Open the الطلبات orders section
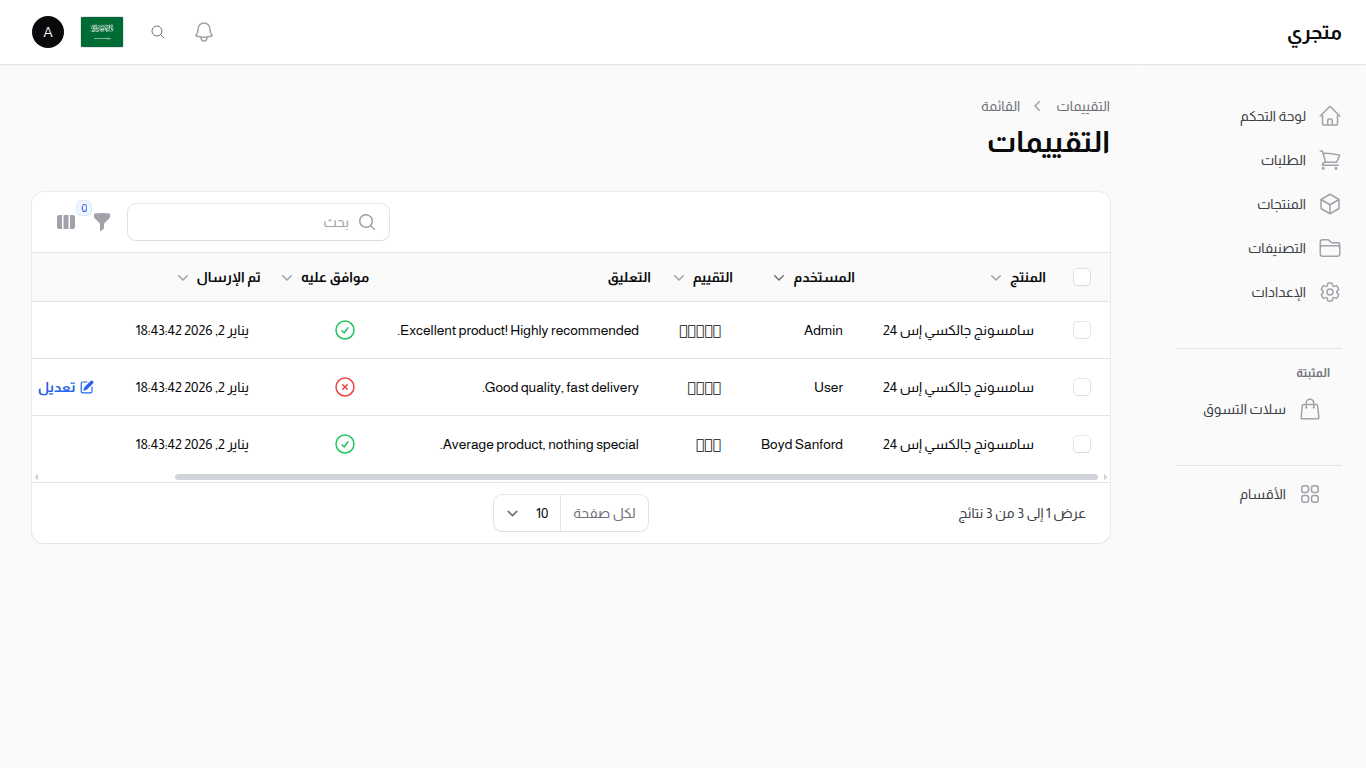1366x768 pixels. coord(1284,160)
